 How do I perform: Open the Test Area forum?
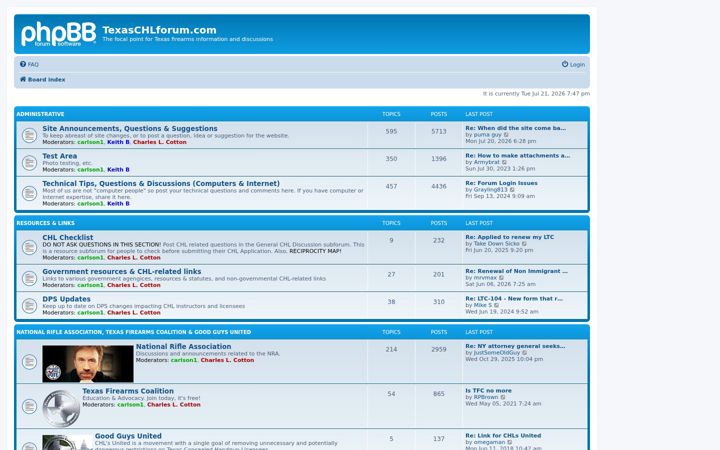click(60, 156)
